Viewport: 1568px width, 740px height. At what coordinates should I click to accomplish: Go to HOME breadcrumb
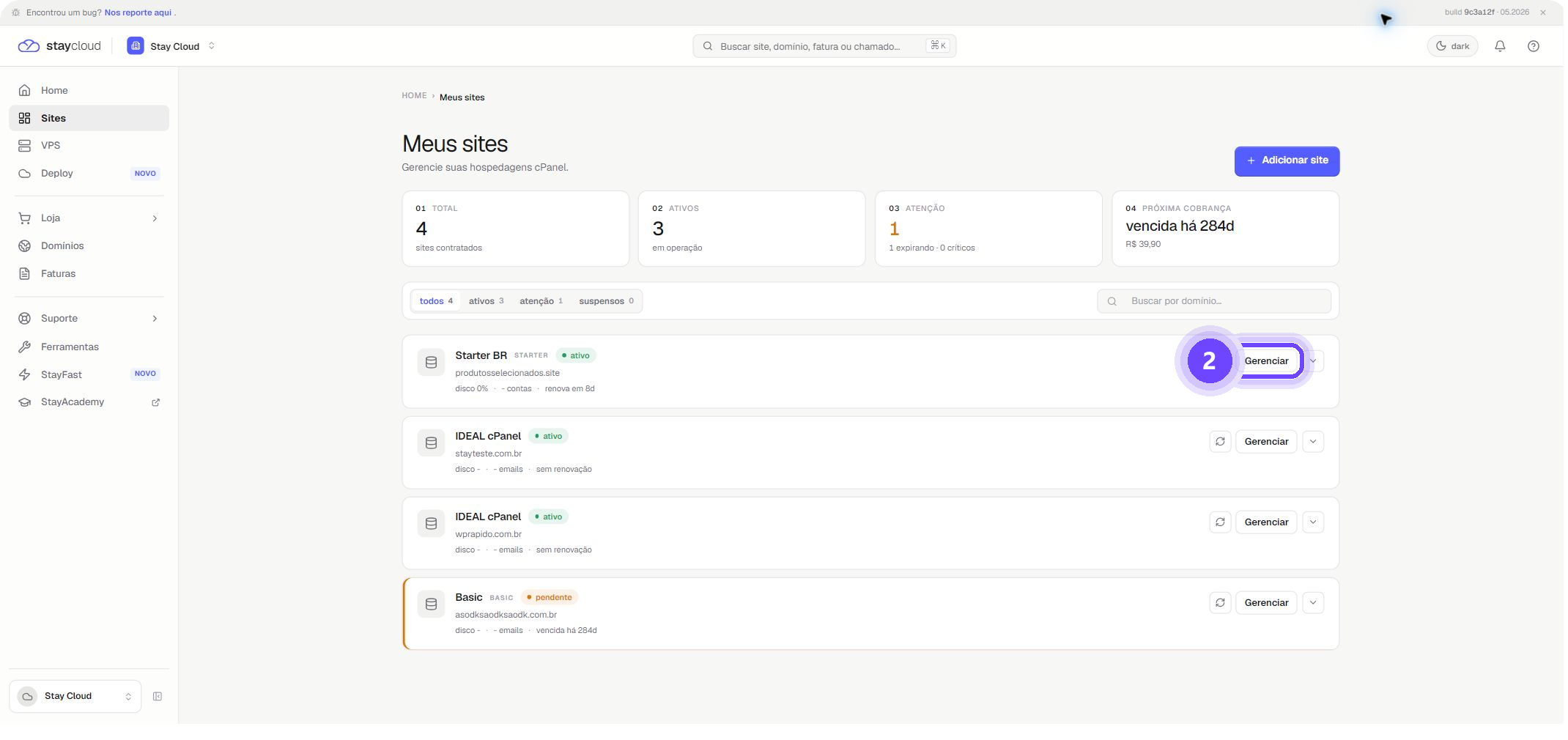(x=414, y=96)
